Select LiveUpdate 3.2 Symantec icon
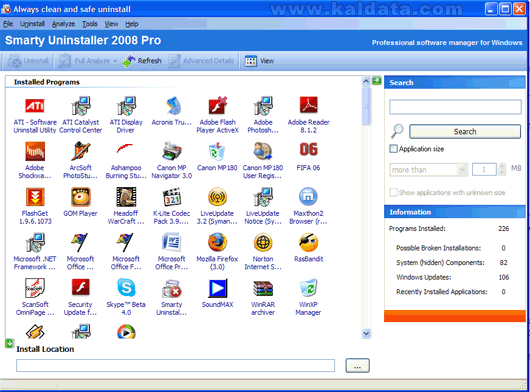The height and width of the screenshot is (392, 530). pos(217,197)
